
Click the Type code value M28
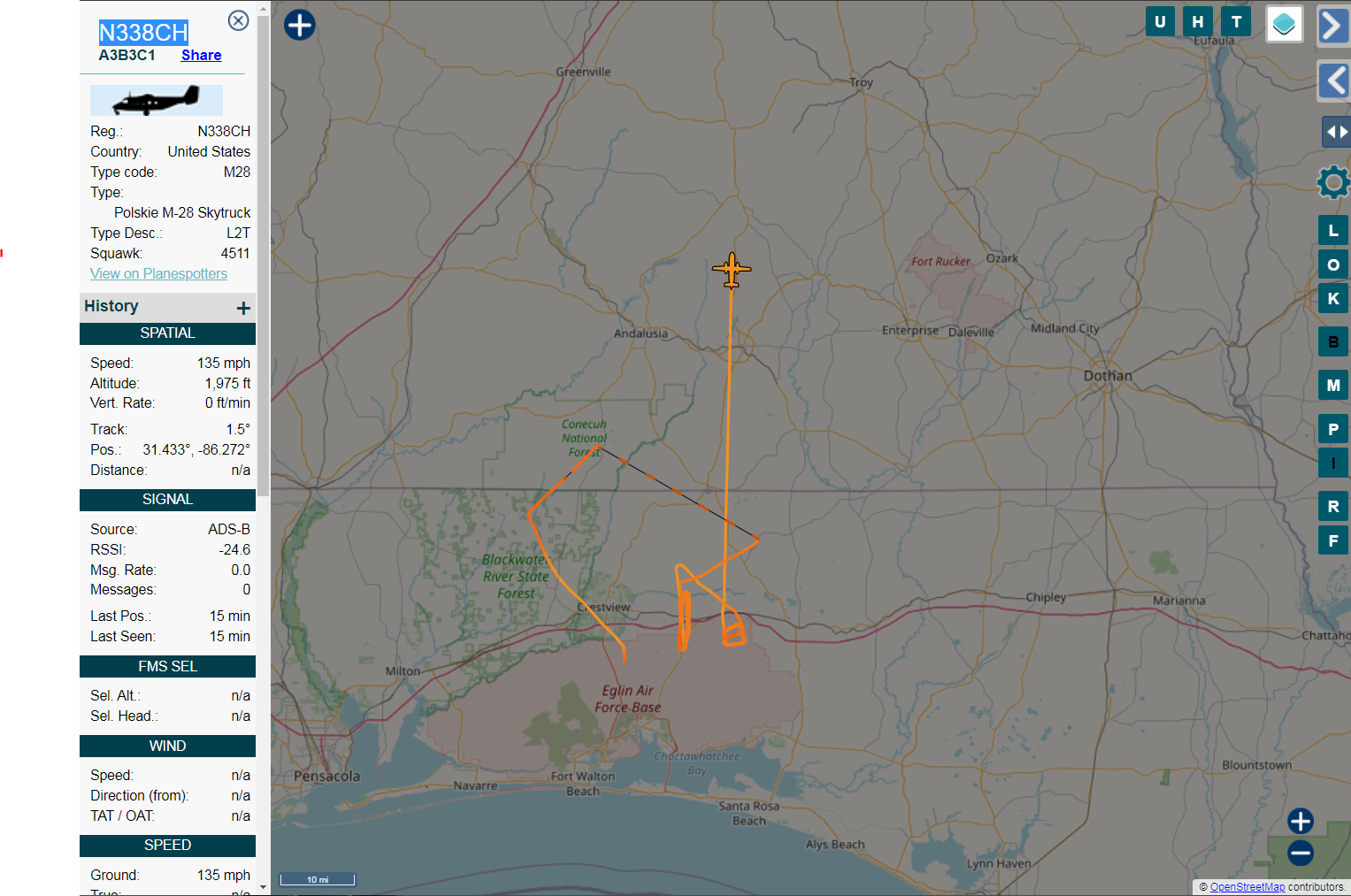[x=237, y=172]
